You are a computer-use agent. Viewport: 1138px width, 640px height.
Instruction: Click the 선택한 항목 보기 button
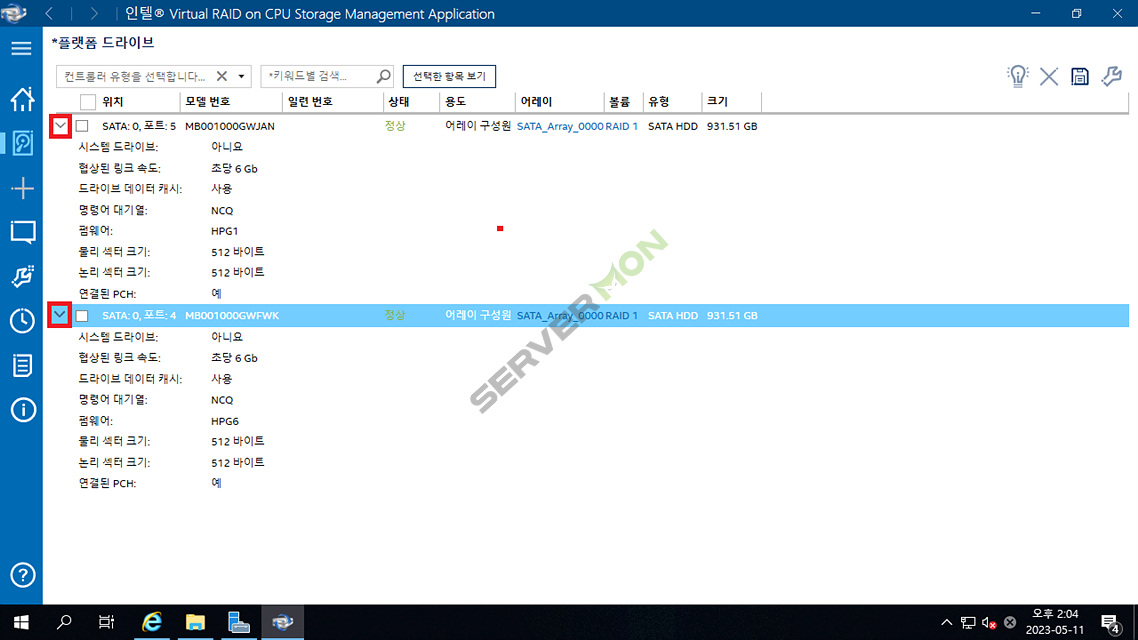[449, 76]
